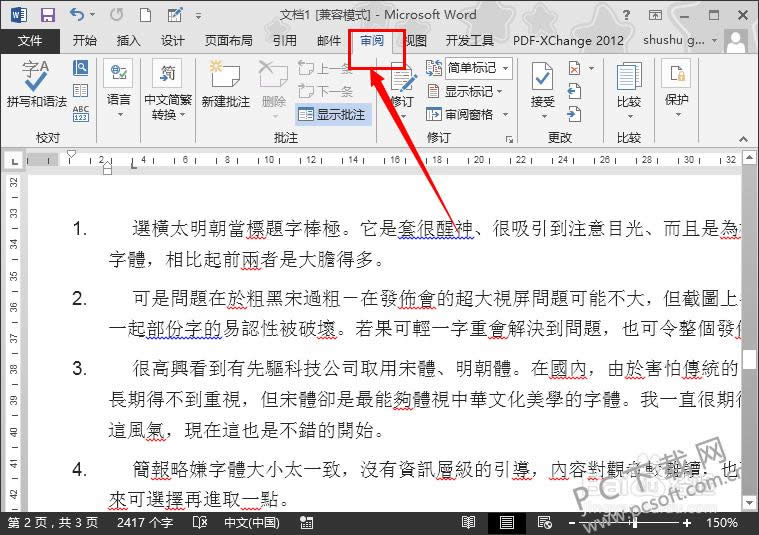Switch to Web Layout view in status bar
Screen dimensions: 759x535
pyautogui.click(x=545, y=523)
